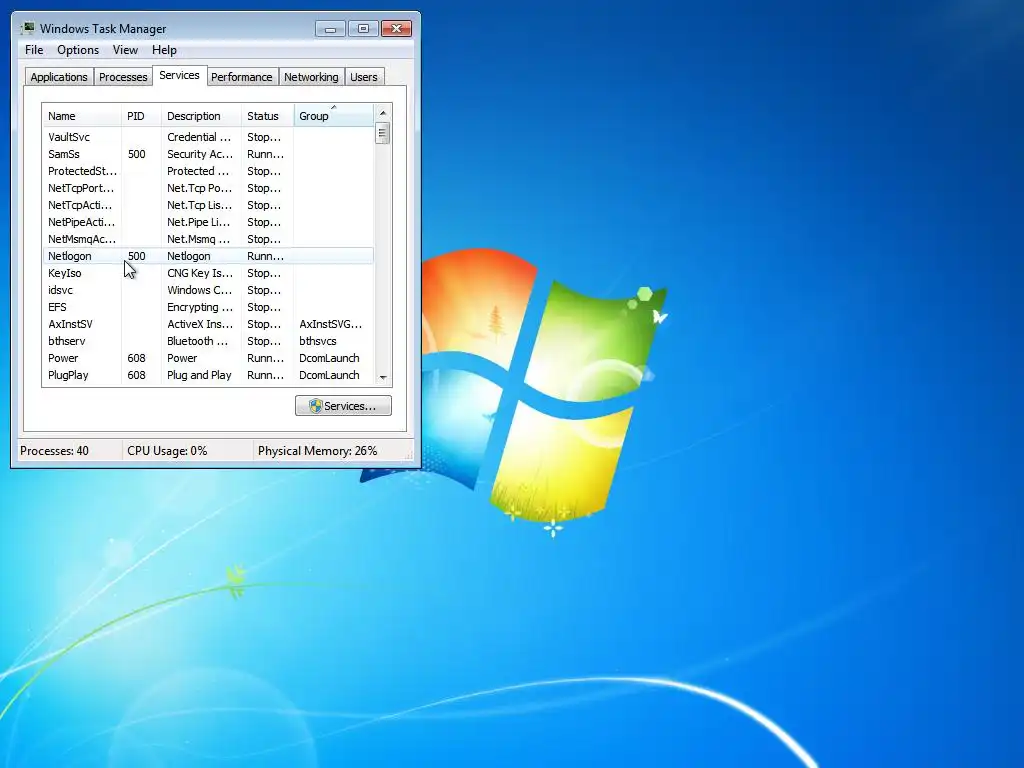Click the CNG Key Is... description

(x=200, y=273)
